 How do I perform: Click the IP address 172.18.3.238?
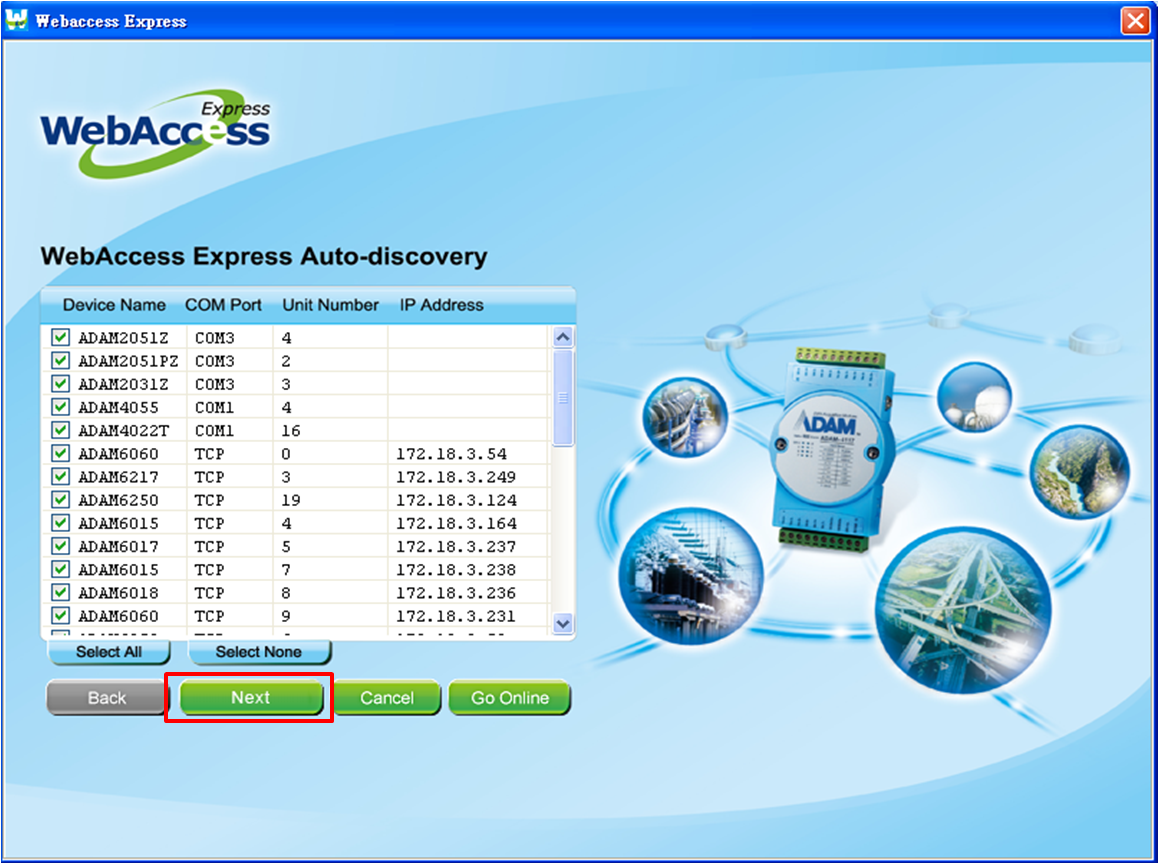point(456,570)
